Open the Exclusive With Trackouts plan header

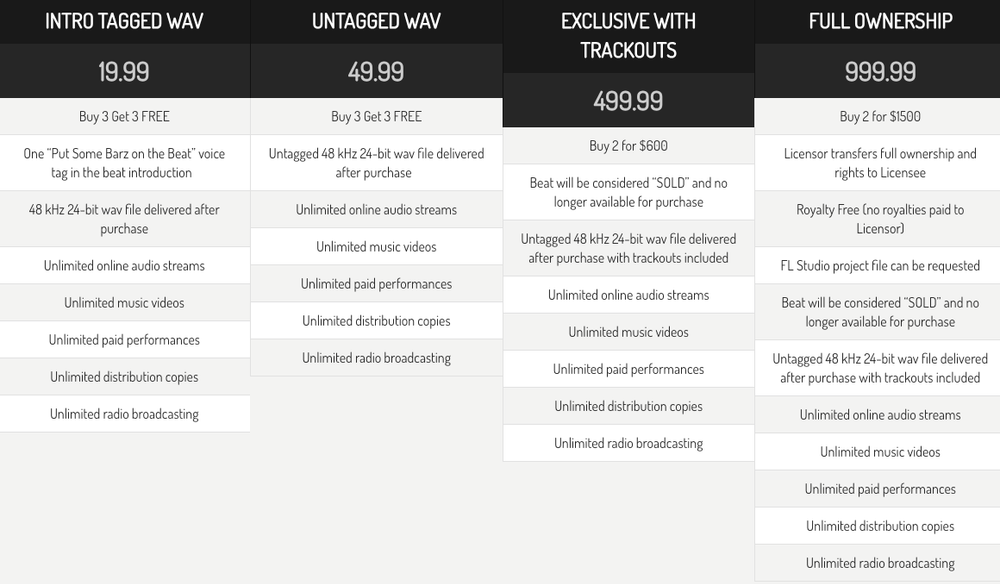point(628,35)
